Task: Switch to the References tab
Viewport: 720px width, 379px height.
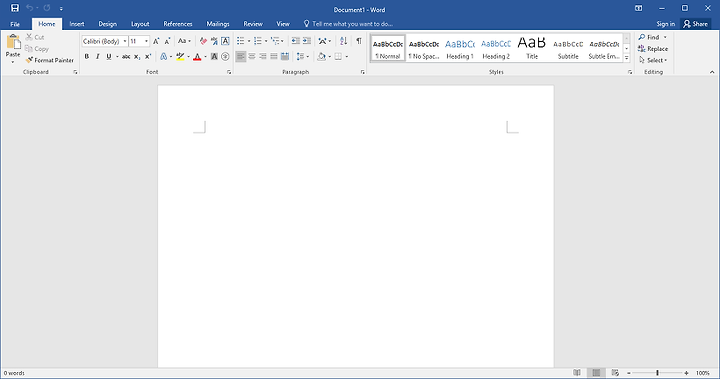Action: tap(178, 24)
